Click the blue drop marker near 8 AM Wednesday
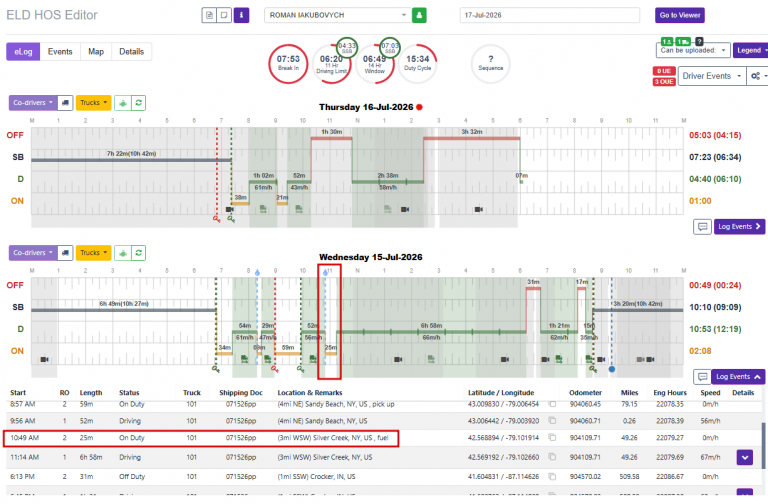Image resolution: width=768 pixels, height=504 pixels. 257,272
